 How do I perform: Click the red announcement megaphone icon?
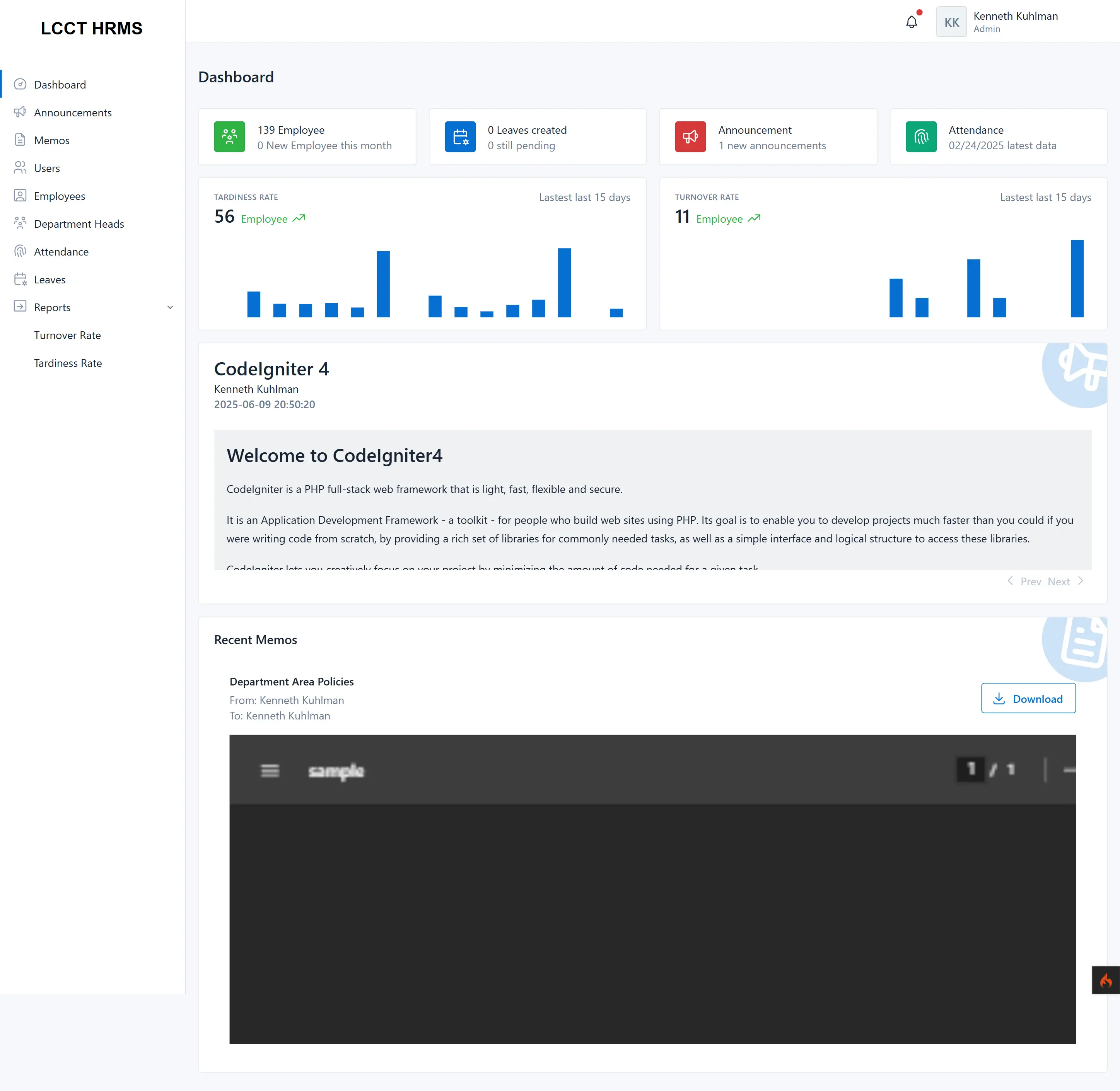click(x=690, y=136)
